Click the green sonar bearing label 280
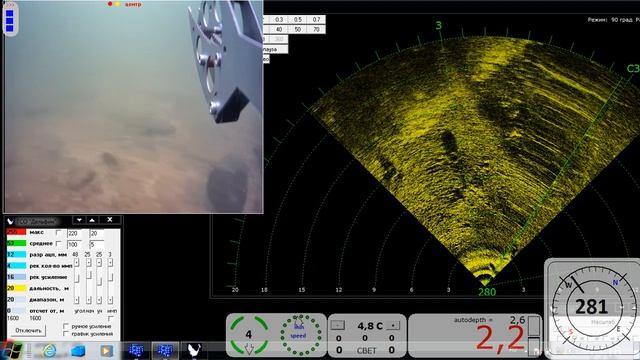Image resolution: width=640 pixels, height=360 pixels. [x=487, y=292]
